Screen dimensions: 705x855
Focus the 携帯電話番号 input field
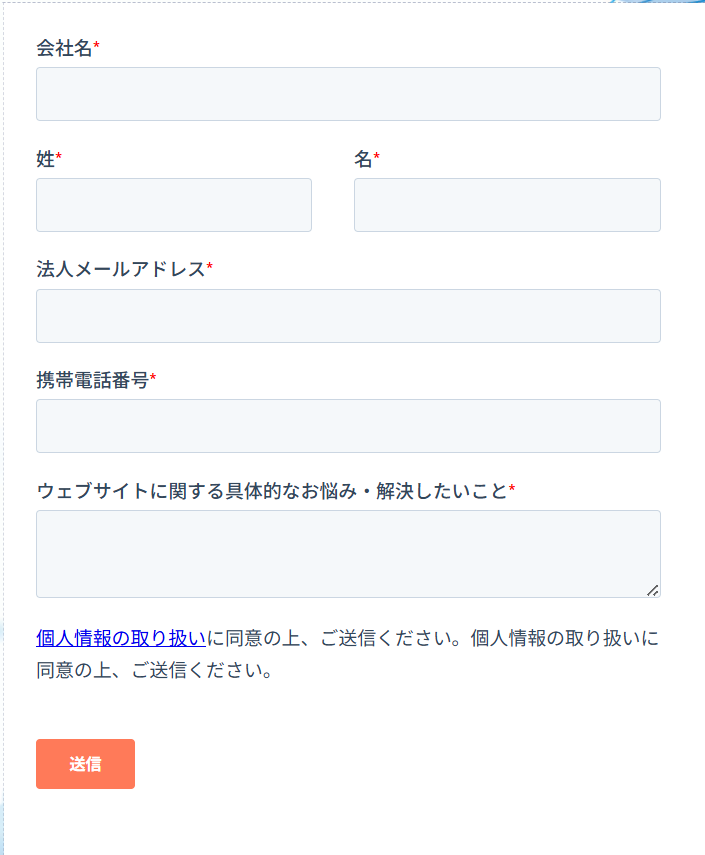tap(348, 426)
